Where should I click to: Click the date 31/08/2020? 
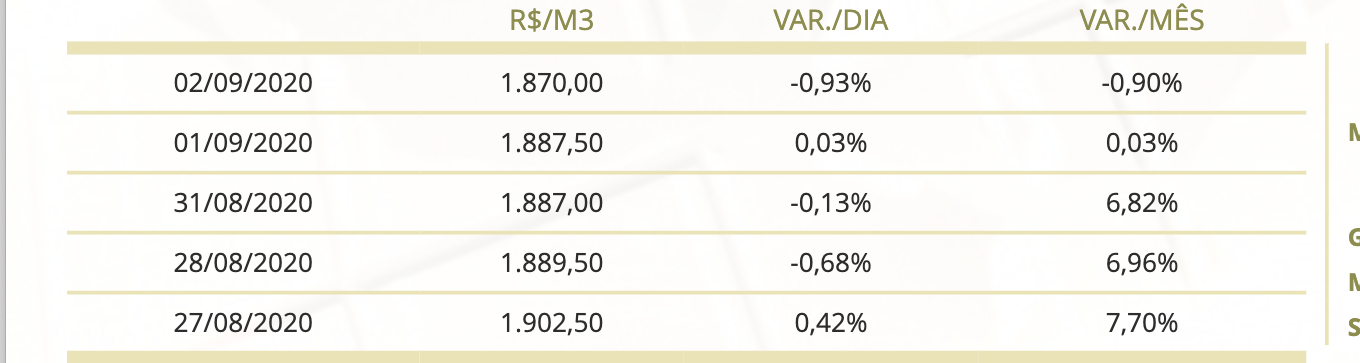pyautogui.click(x=243, y=203)
